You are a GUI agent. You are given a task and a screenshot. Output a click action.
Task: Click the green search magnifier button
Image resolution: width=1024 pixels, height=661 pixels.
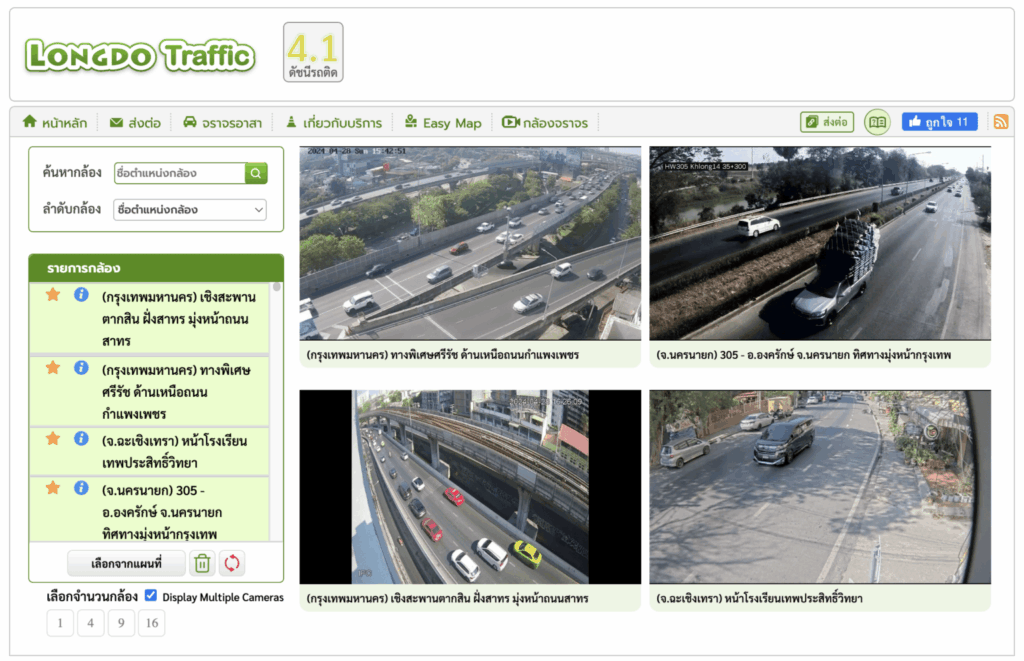256,173
